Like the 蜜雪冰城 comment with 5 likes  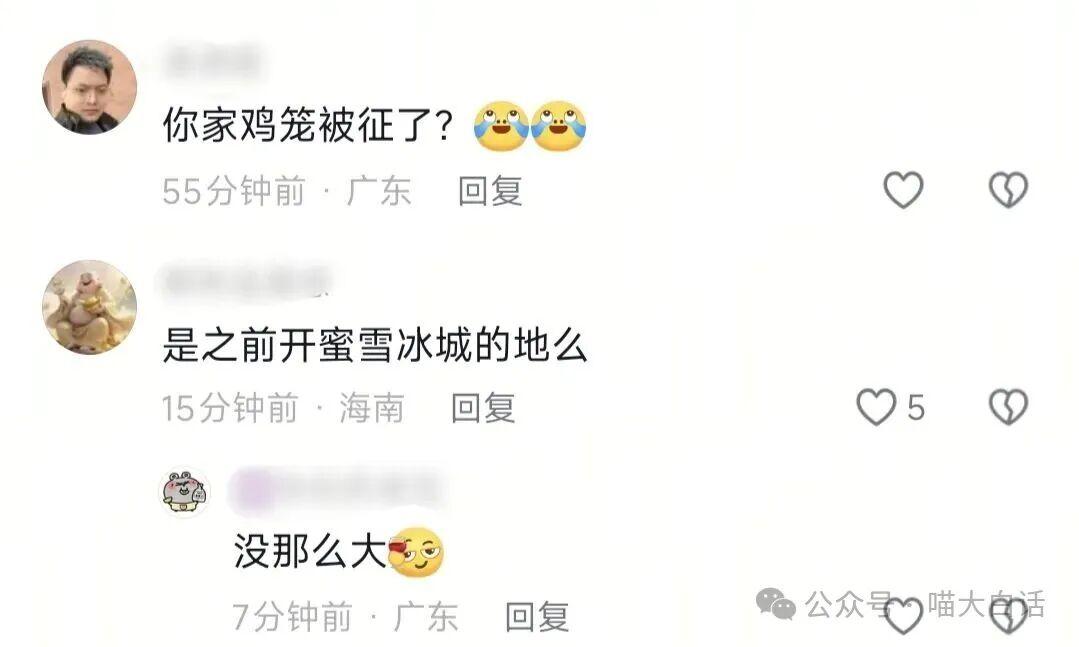click(x=876, y=406)
